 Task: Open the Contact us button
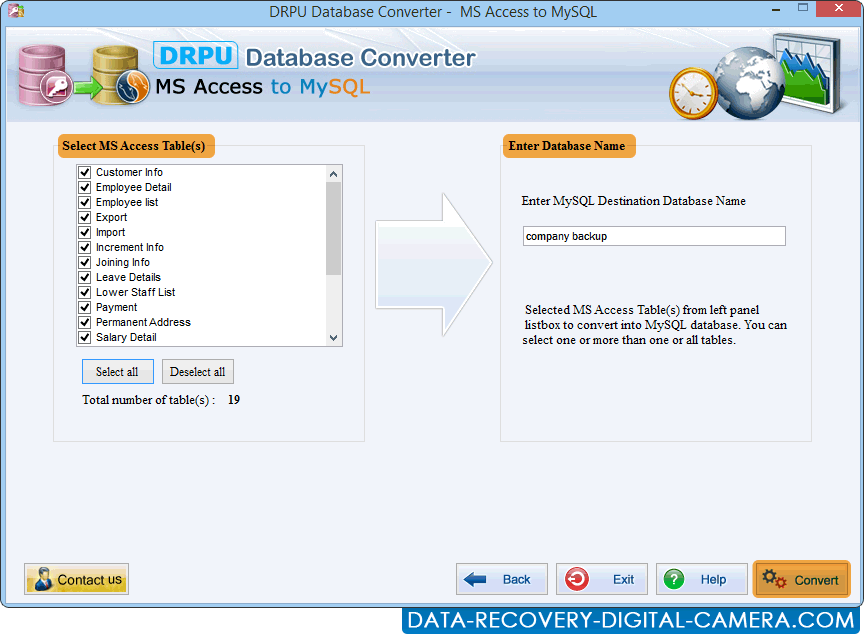pyautogui.click(x=77, y=579)
